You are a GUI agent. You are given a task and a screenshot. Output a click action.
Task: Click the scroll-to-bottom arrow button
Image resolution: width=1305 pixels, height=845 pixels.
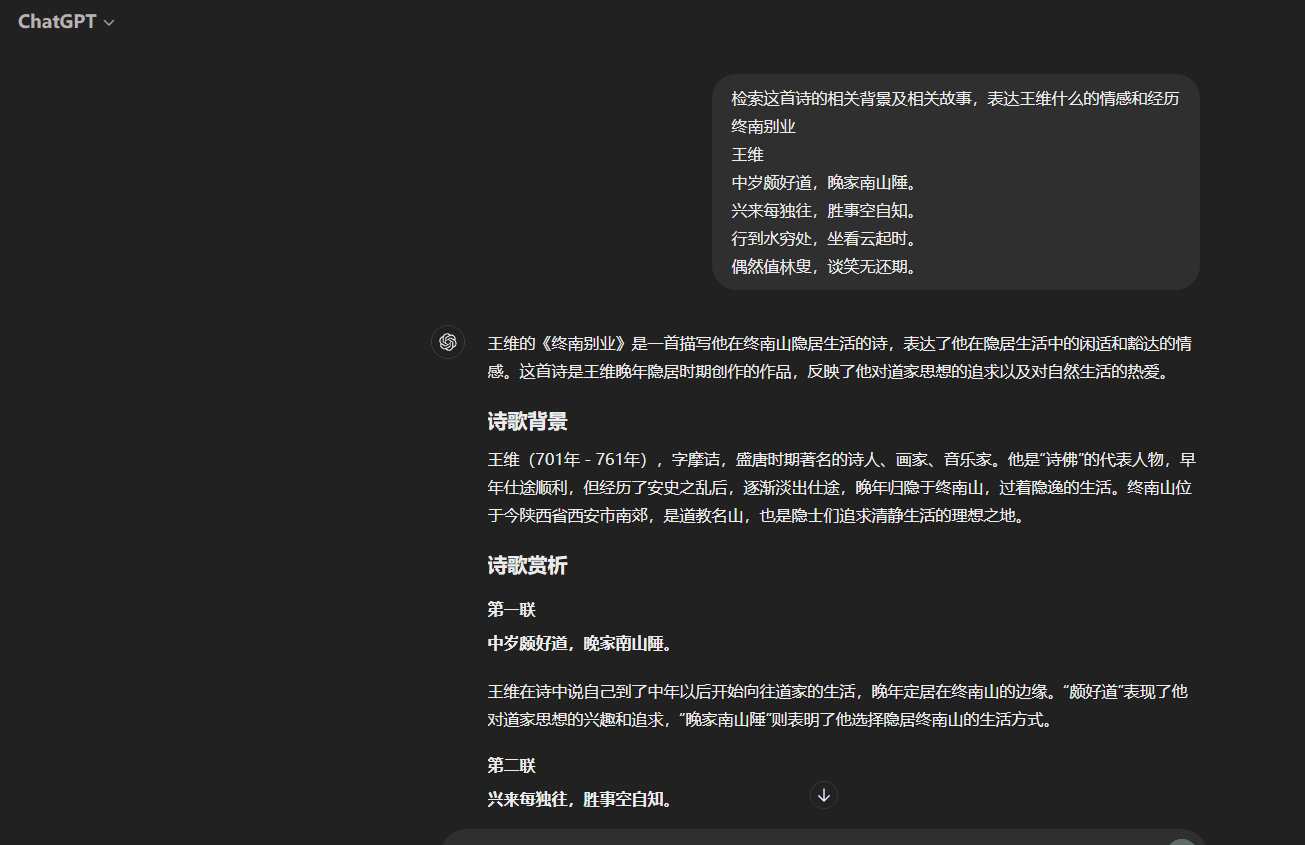(823, 794)
